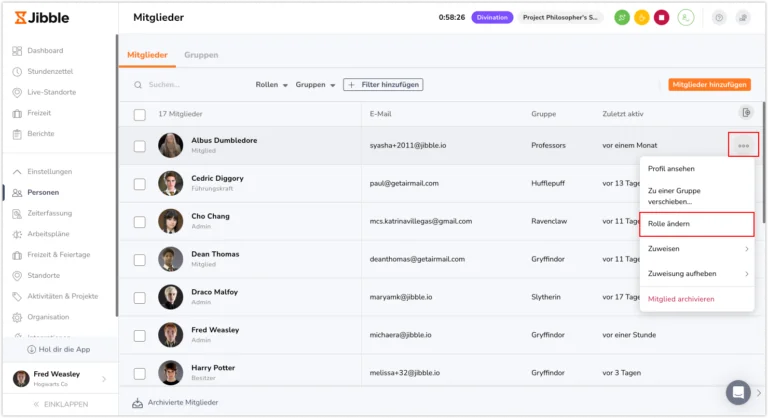Screen dimensions: 768x418
Task: Tick the checkbox for Harry Potter
Action: [x=140, y=373]
